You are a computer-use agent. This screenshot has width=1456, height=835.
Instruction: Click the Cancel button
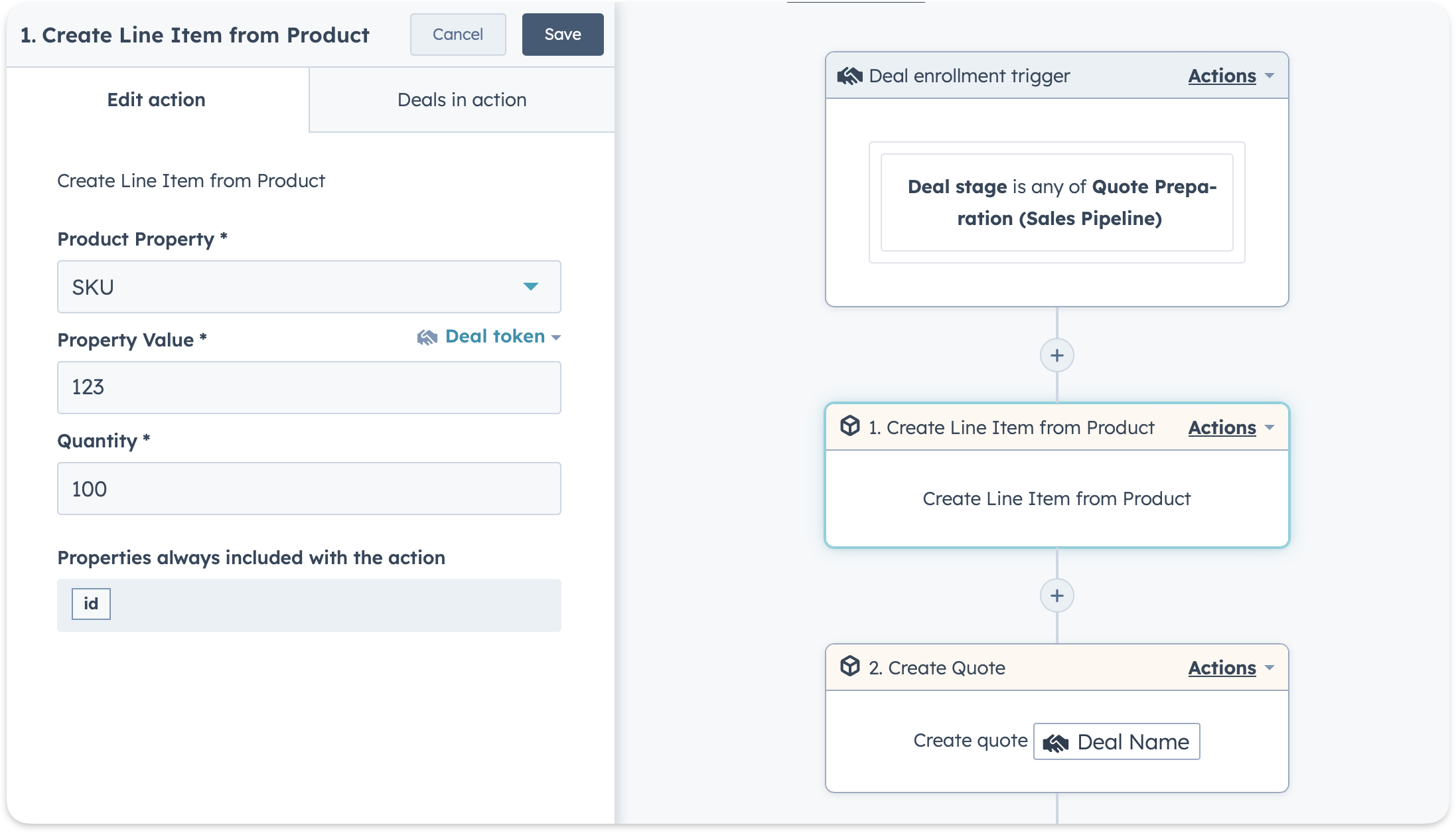pyautogui.click(x=456, y=33)
